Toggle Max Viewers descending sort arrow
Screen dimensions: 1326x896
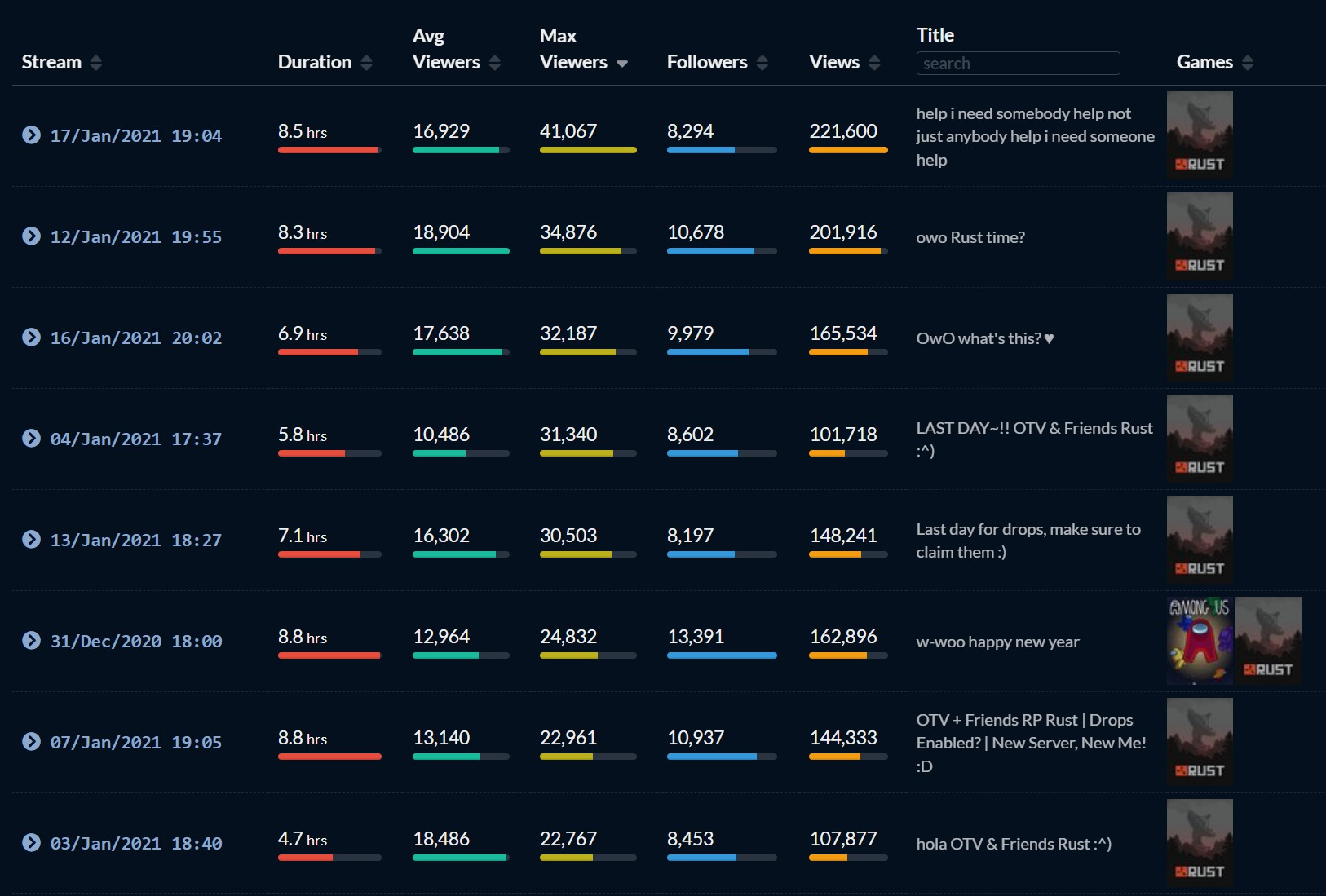point(622,64)
